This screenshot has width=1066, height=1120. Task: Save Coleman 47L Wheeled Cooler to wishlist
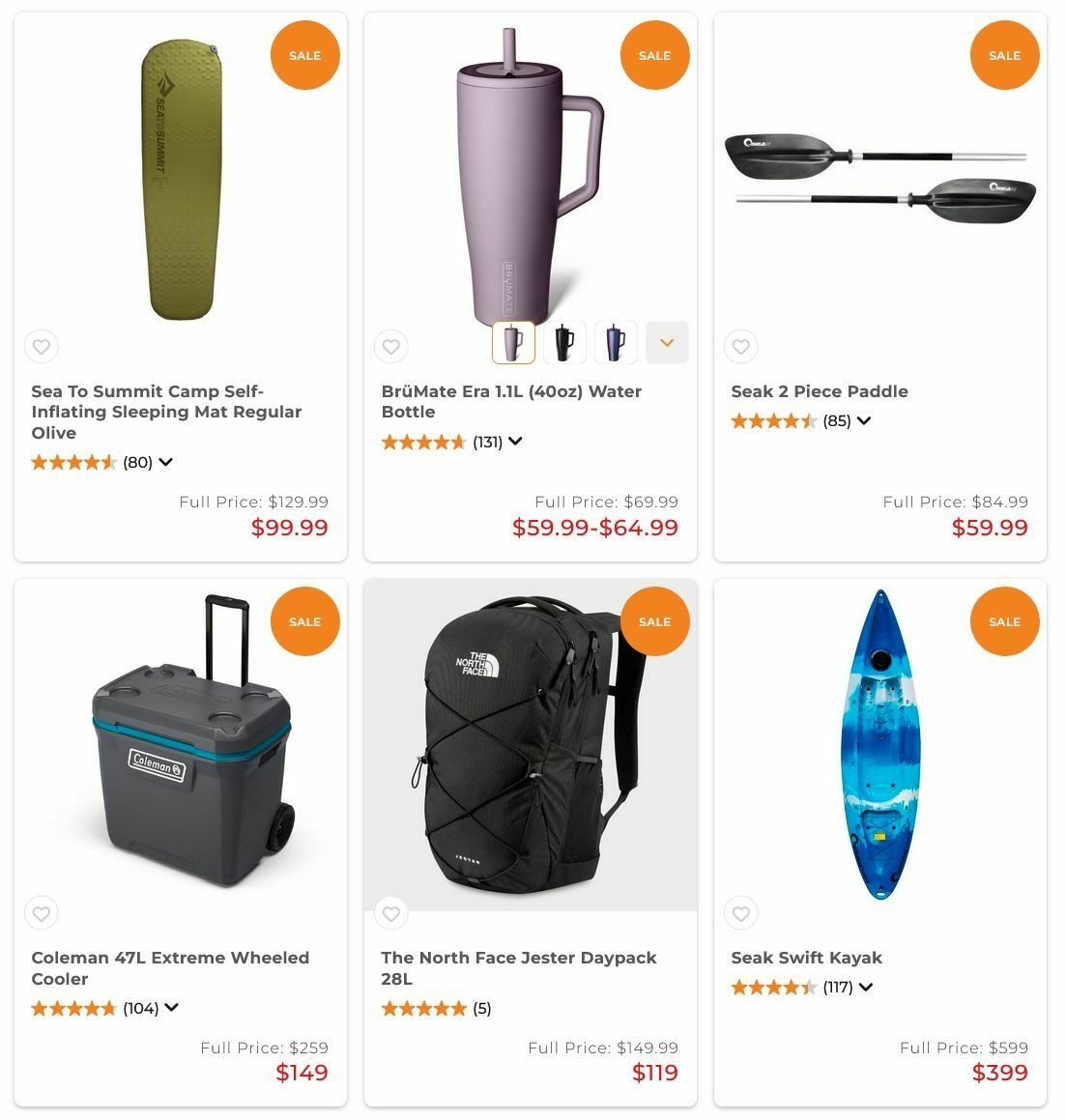tap(42, 913)
